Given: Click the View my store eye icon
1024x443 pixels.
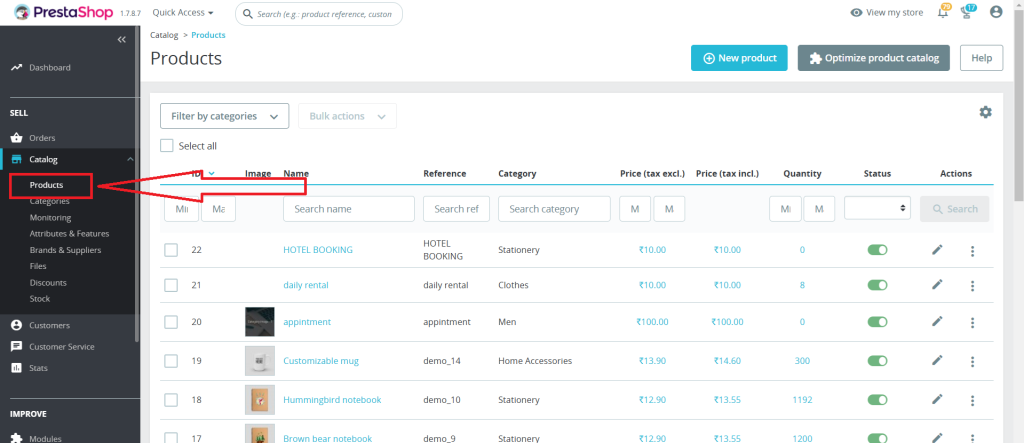Looking at the screenshot, I should (x=856, y=12).
